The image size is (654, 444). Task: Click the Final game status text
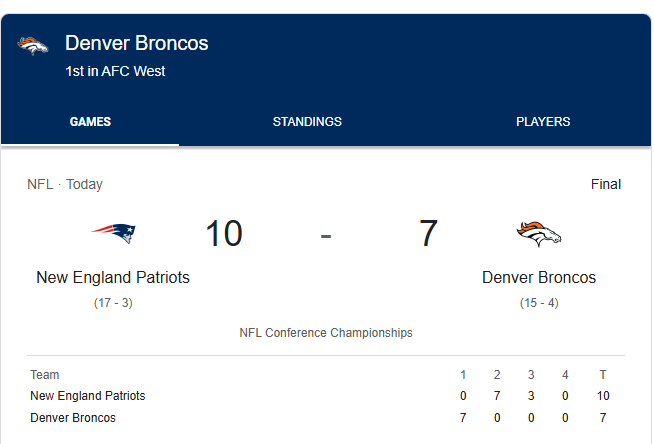tap(606, 184)
